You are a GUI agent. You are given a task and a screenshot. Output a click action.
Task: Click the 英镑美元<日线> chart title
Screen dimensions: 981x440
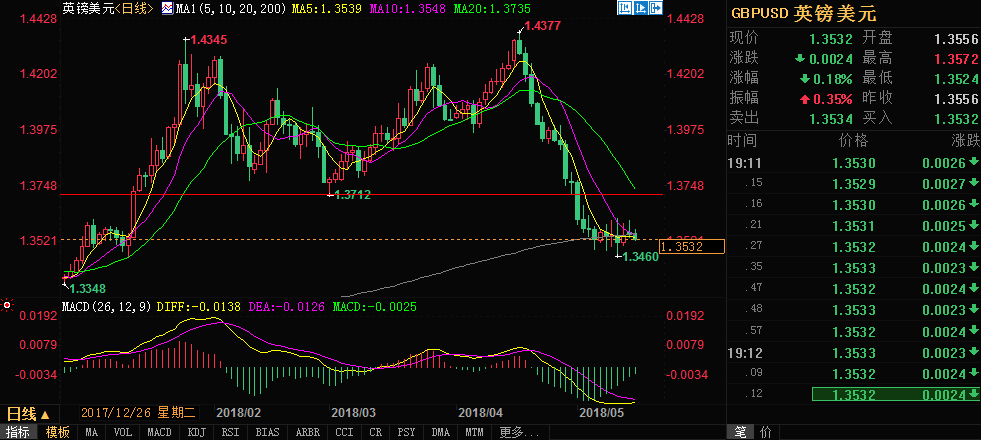(107, 9)
